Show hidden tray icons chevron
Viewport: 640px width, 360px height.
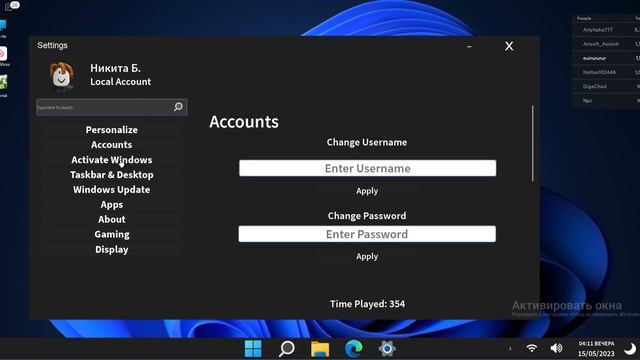pyautogui.click(x=510, y=349)
